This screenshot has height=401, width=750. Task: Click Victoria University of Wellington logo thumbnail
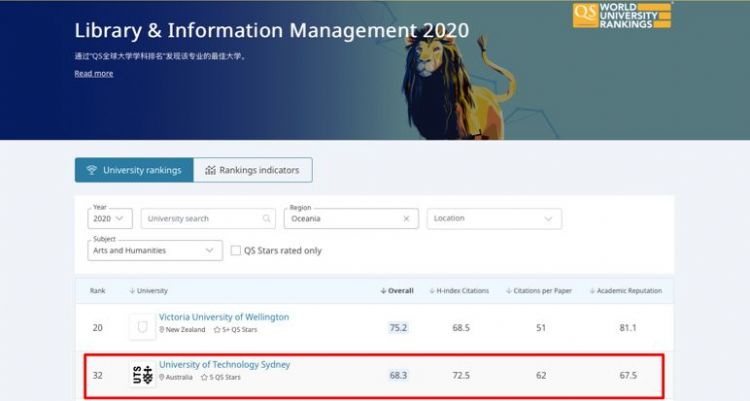142,327
